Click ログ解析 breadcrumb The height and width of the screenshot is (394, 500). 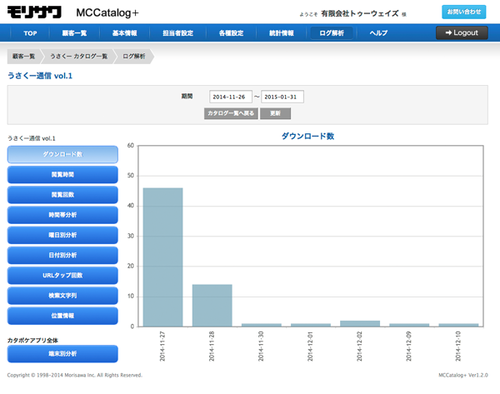tap(134, 56)
